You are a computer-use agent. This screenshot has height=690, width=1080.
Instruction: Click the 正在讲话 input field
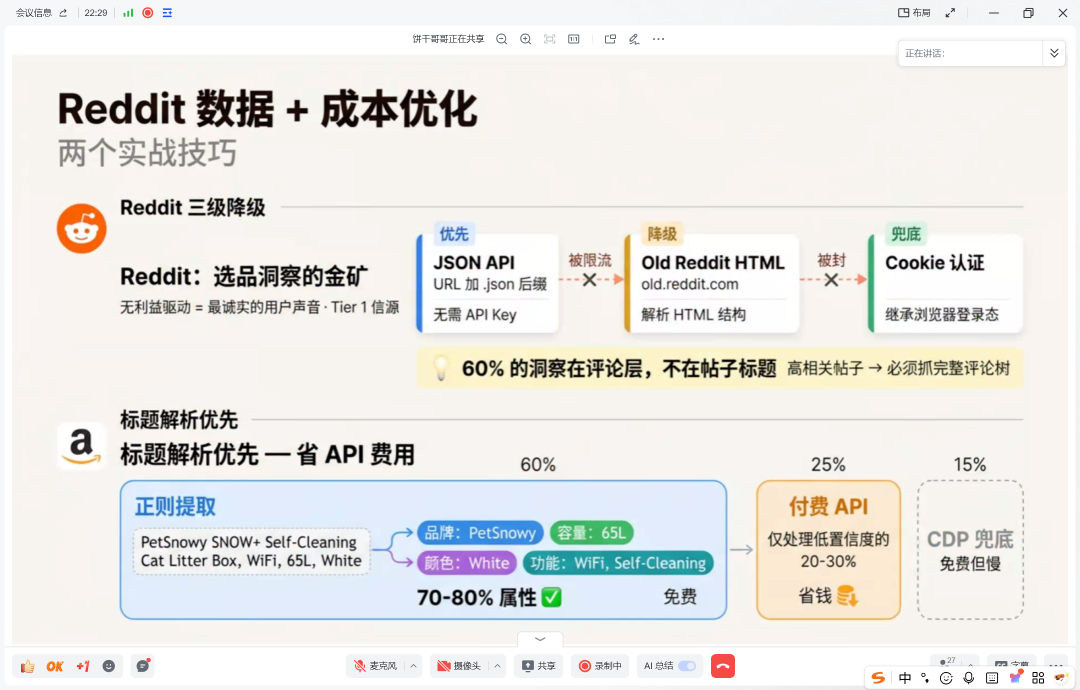pos(970,53)
